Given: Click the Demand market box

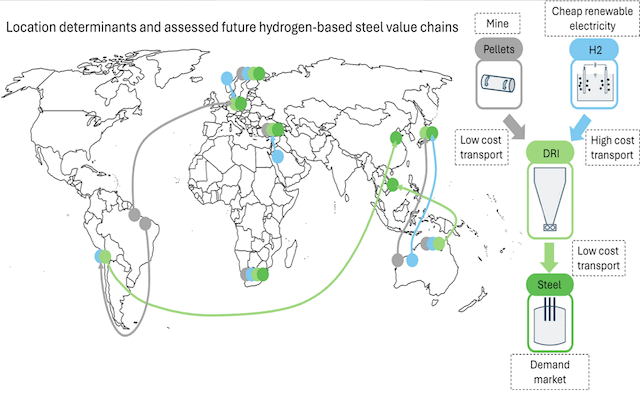Looking at the screenshot, I should click(x=549, y=372).
